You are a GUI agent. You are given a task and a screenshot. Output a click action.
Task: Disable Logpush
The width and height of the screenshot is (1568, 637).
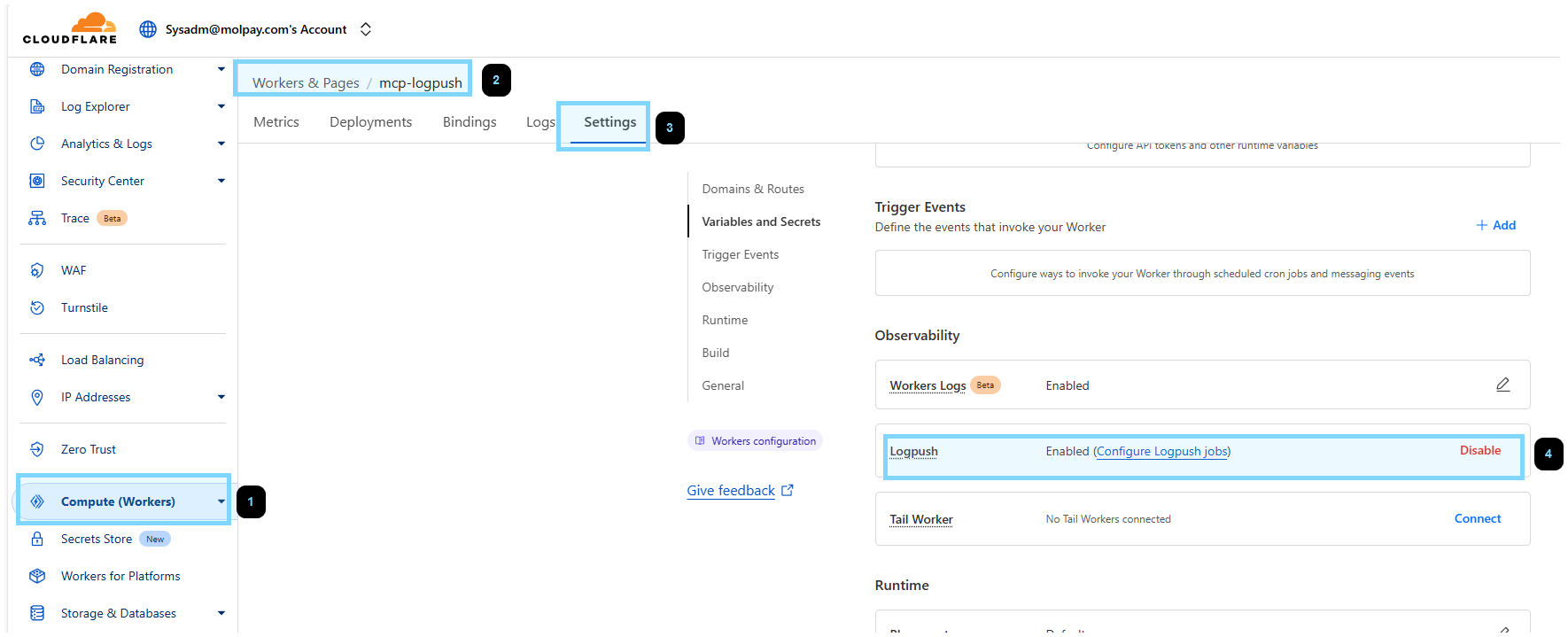1480,450
